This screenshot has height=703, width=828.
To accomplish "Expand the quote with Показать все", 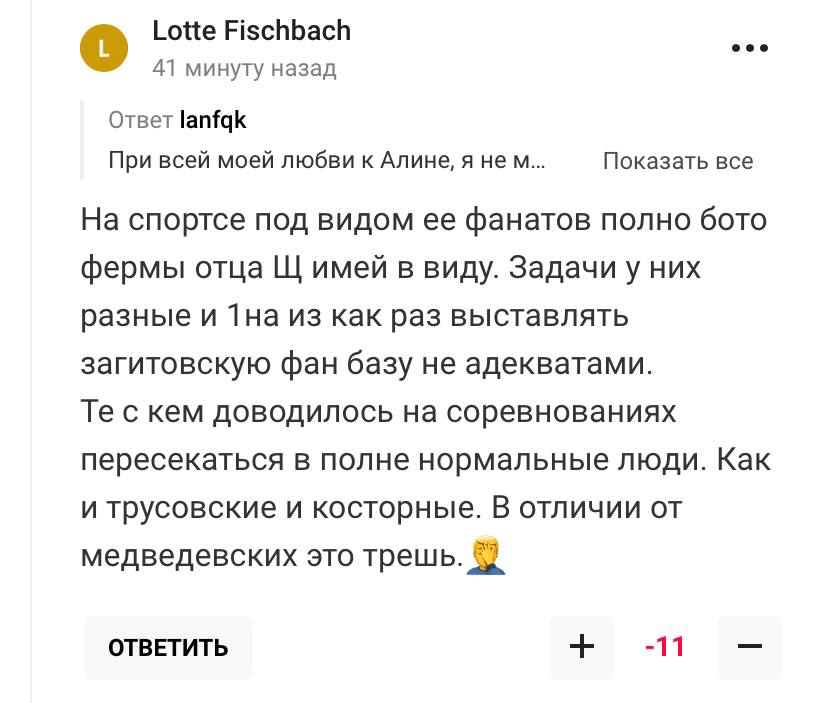I will pos(678,162).
